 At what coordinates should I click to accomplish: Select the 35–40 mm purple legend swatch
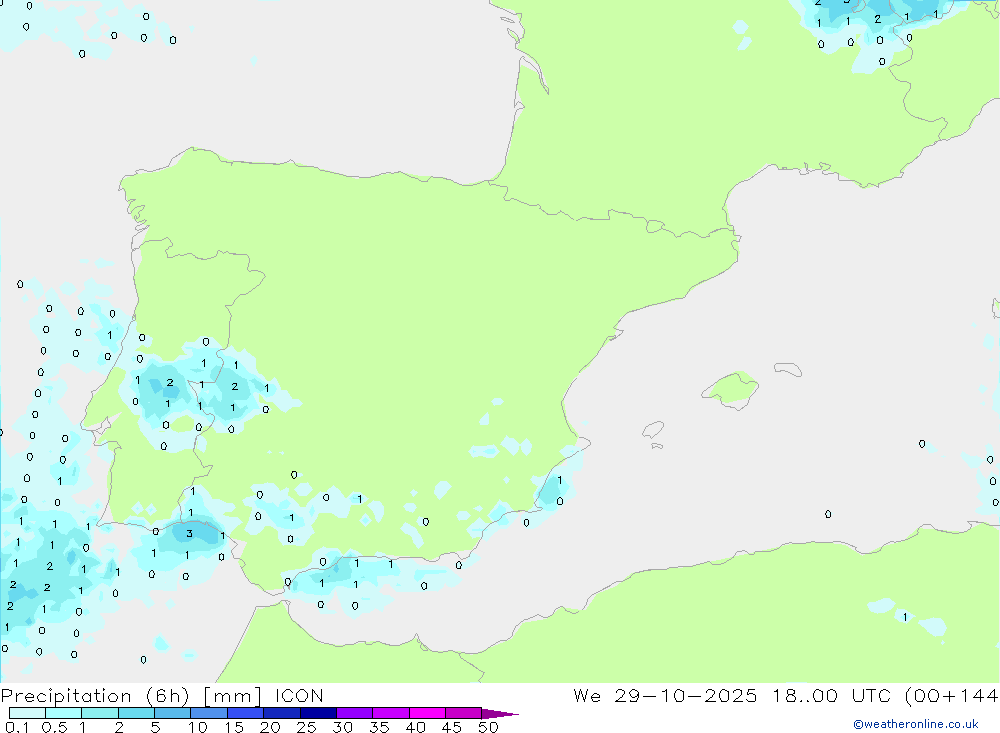391,713
